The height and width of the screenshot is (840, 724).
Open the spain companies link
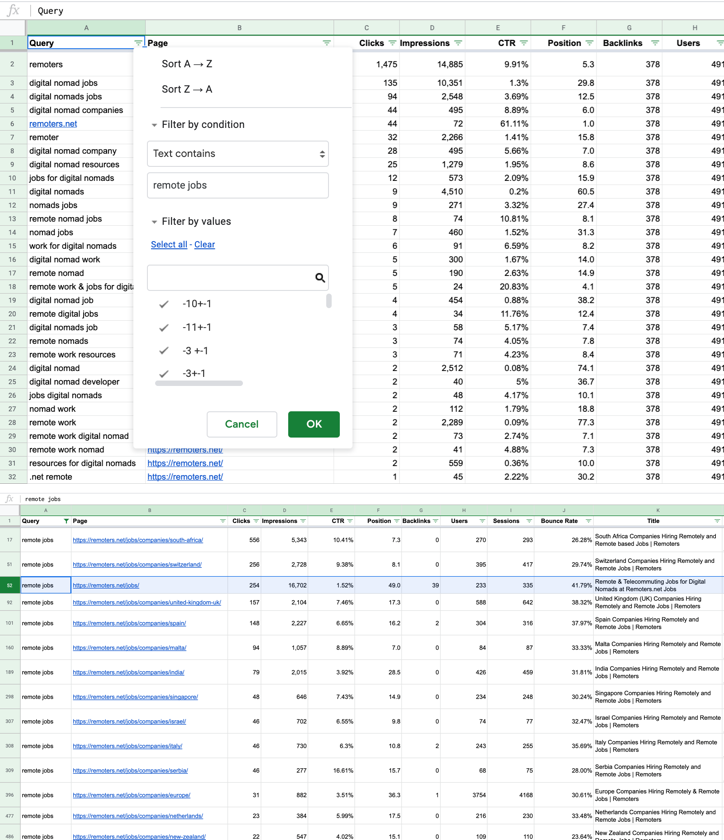[129, 623]
